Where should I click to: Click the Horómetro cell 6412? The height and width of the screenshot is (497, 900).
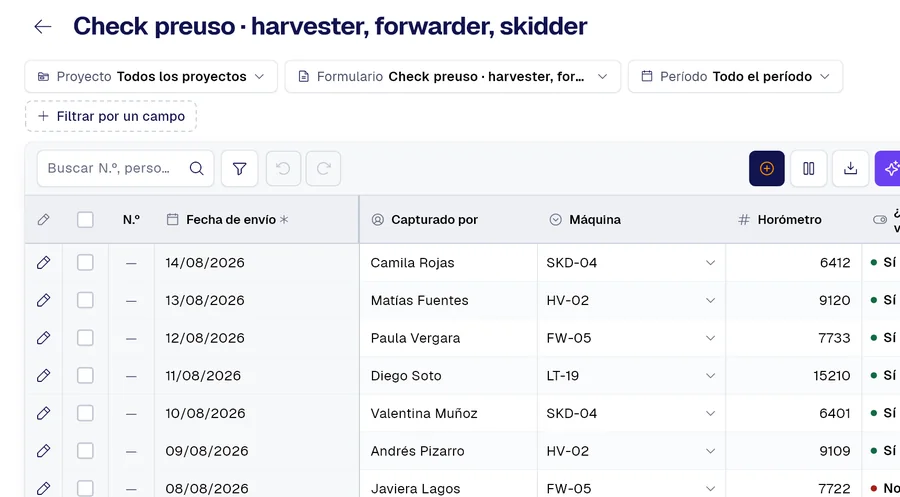click(x=794, y=263)
